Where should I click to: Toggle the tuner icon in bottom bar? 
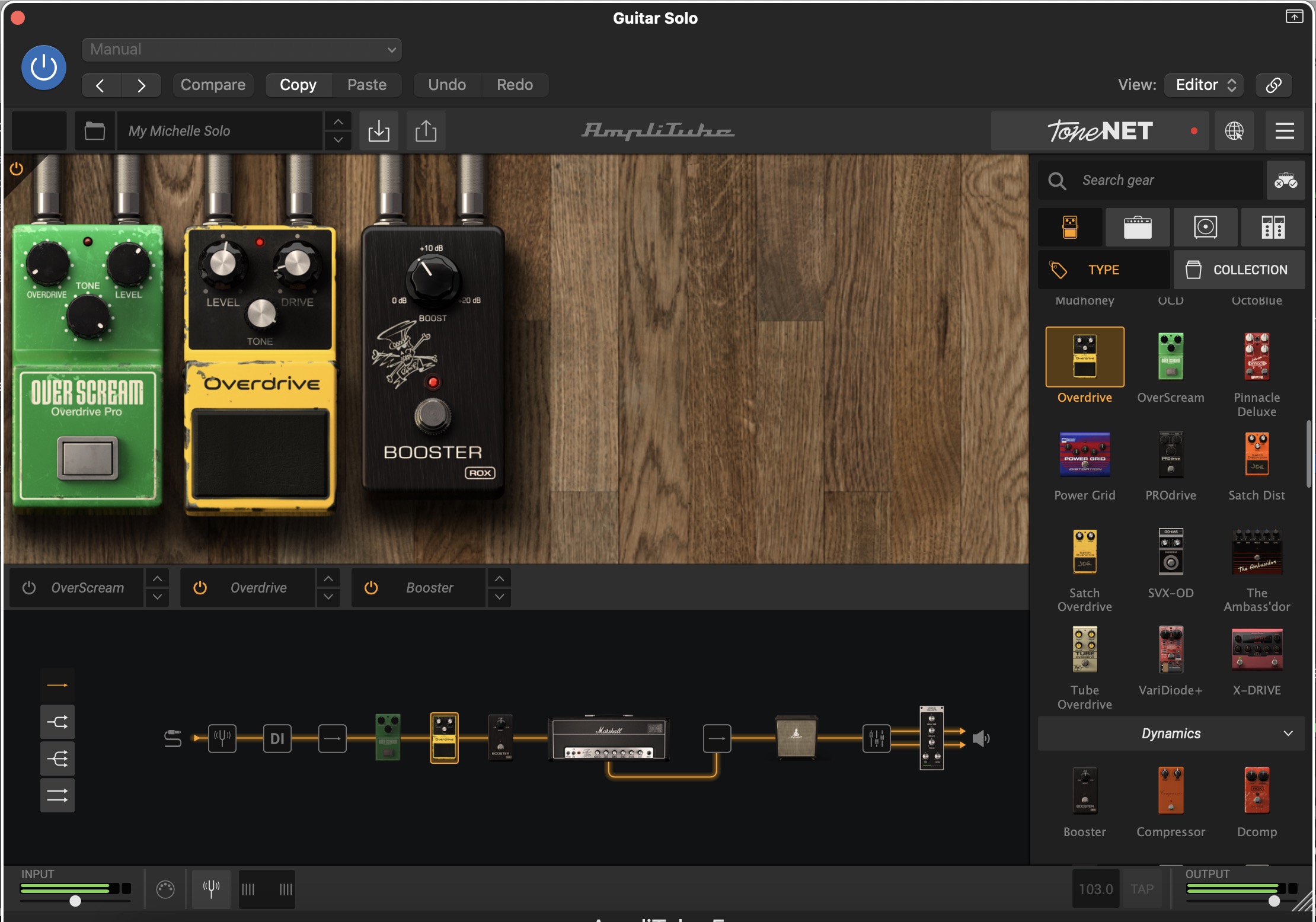point(212,889)
